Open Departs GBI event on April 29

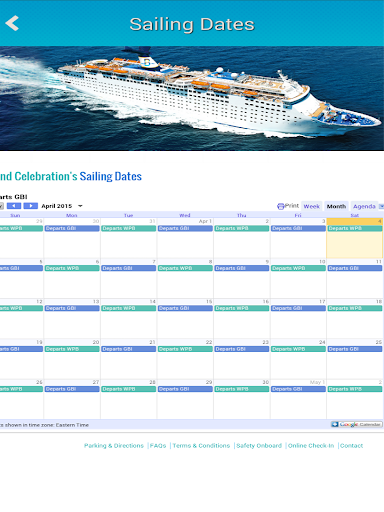click(185, 389)
